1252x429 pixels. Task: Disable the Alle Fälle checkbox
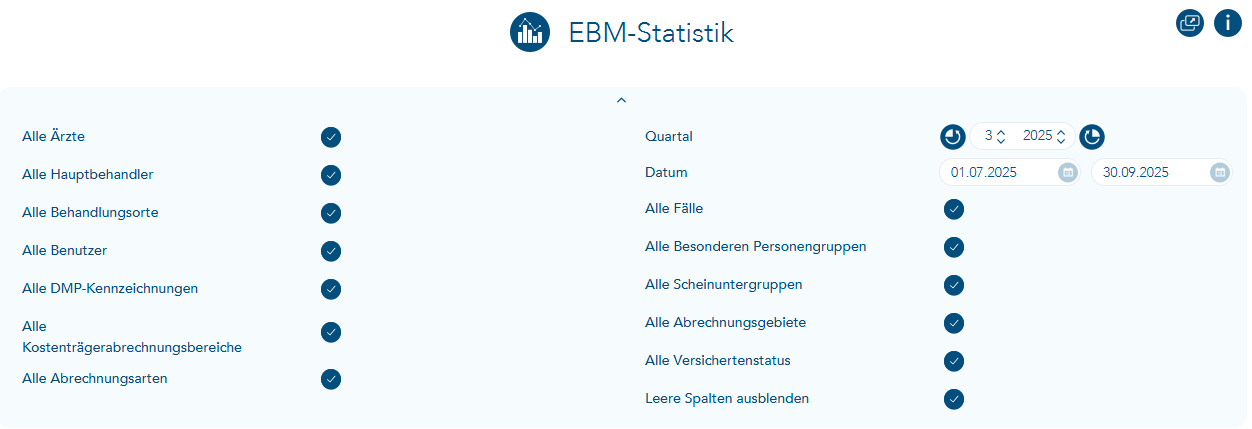pyautogui.click(x=954, y=209)
